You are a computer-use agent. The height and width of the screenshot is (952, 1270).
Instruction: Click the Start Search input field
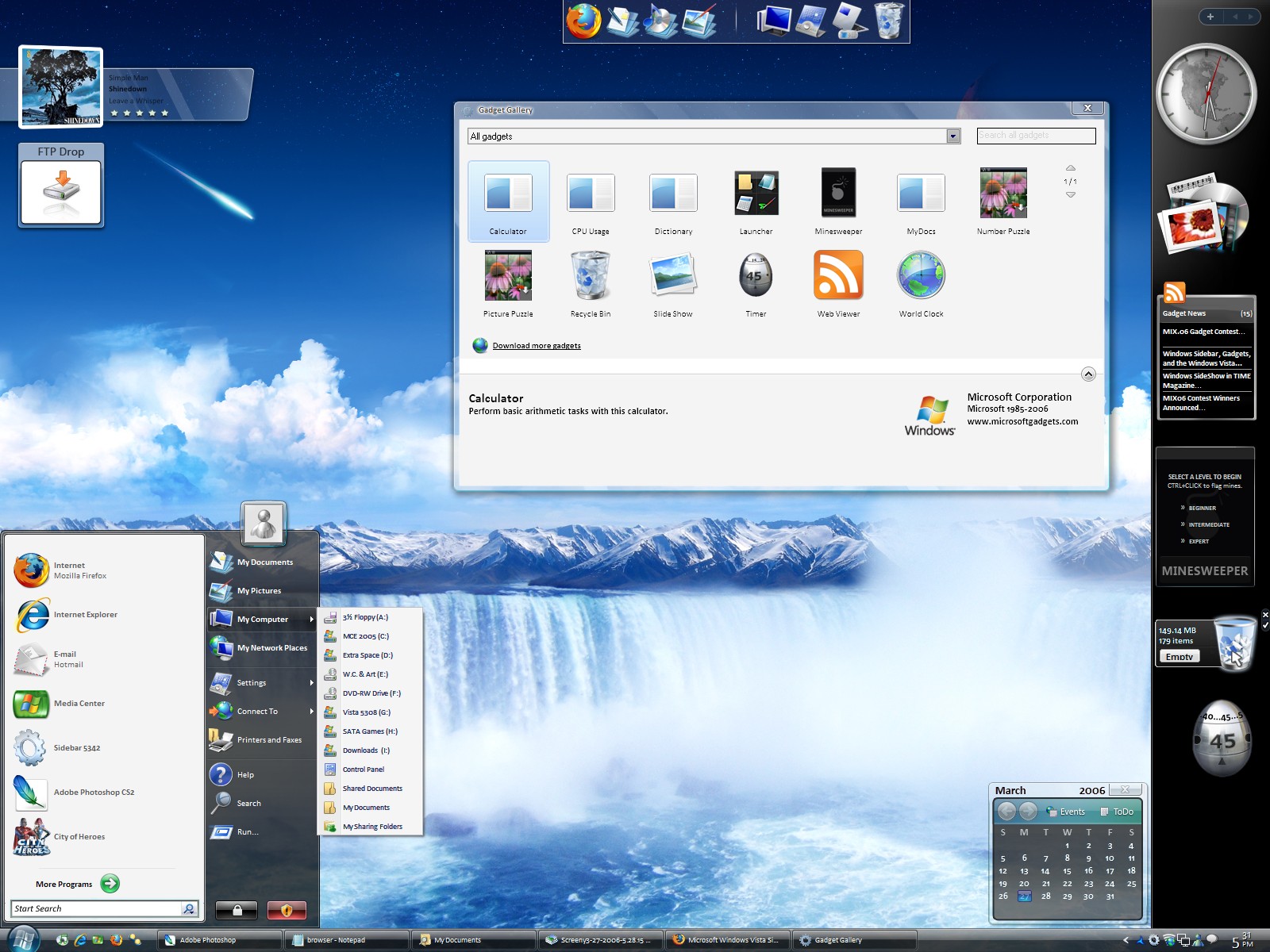coord(97,908)
